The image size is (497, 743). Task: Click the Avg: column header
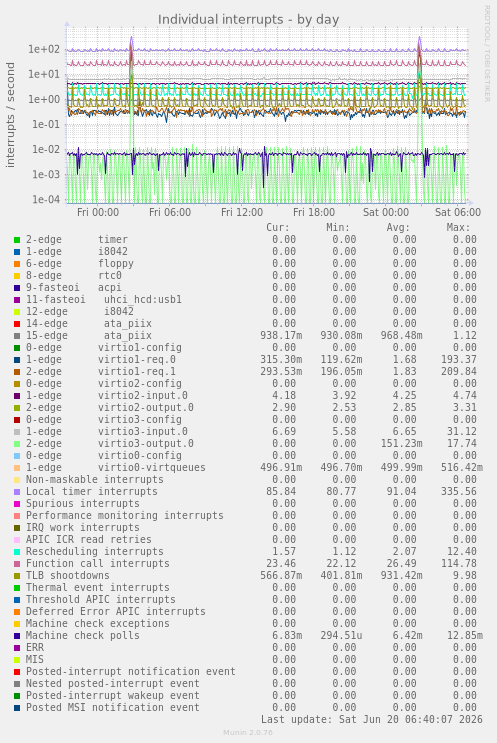pyautogui.click(x=398, y=227)
